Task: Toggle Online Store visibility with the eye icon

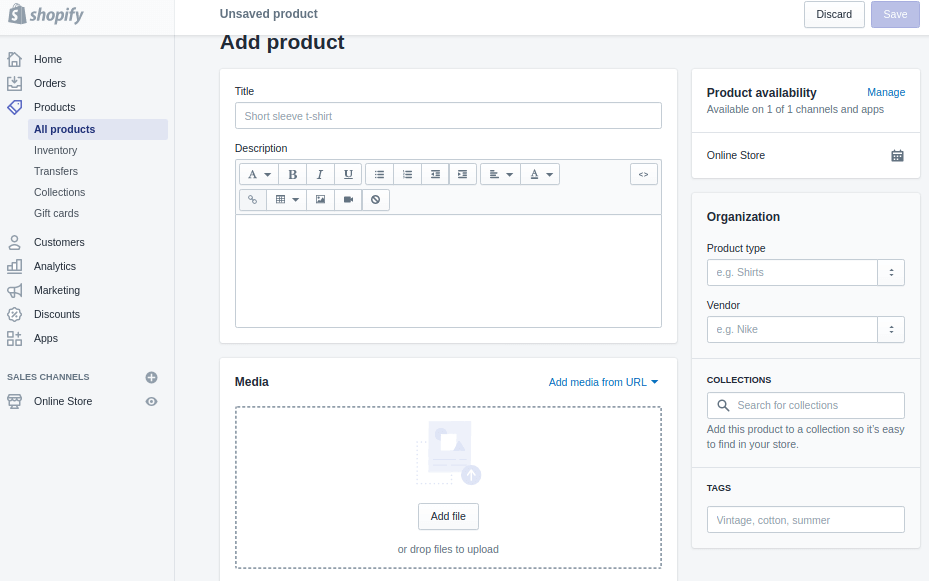Action: (151, 401)
